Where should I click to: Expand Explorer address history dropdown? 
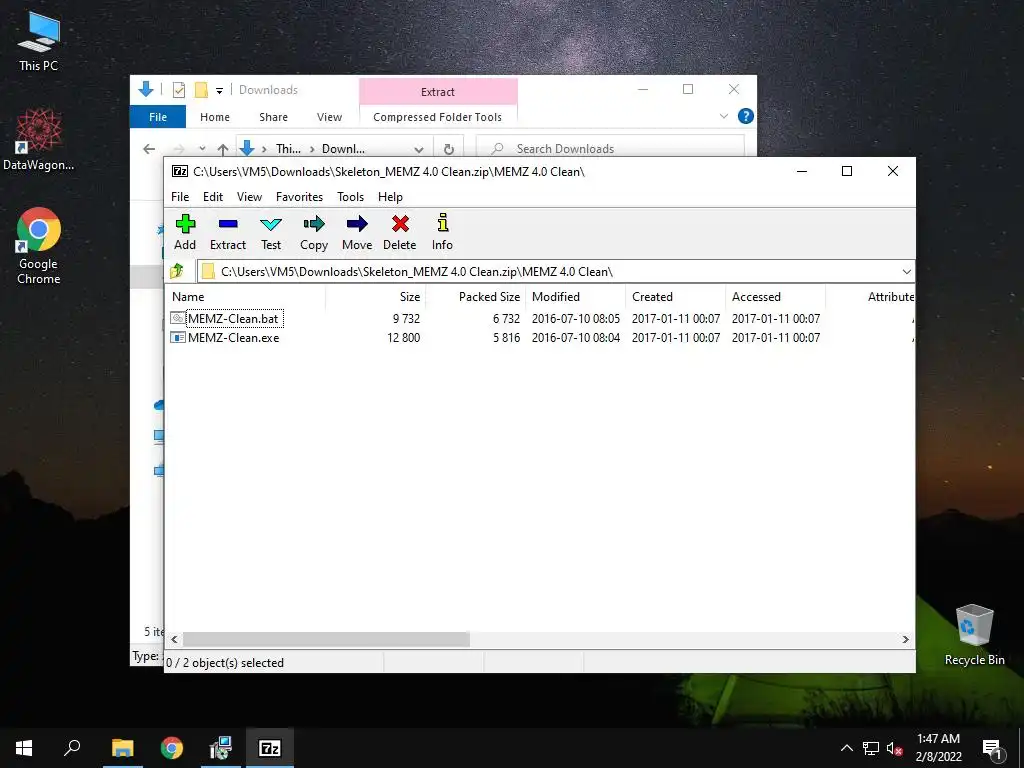click(419, 149)
